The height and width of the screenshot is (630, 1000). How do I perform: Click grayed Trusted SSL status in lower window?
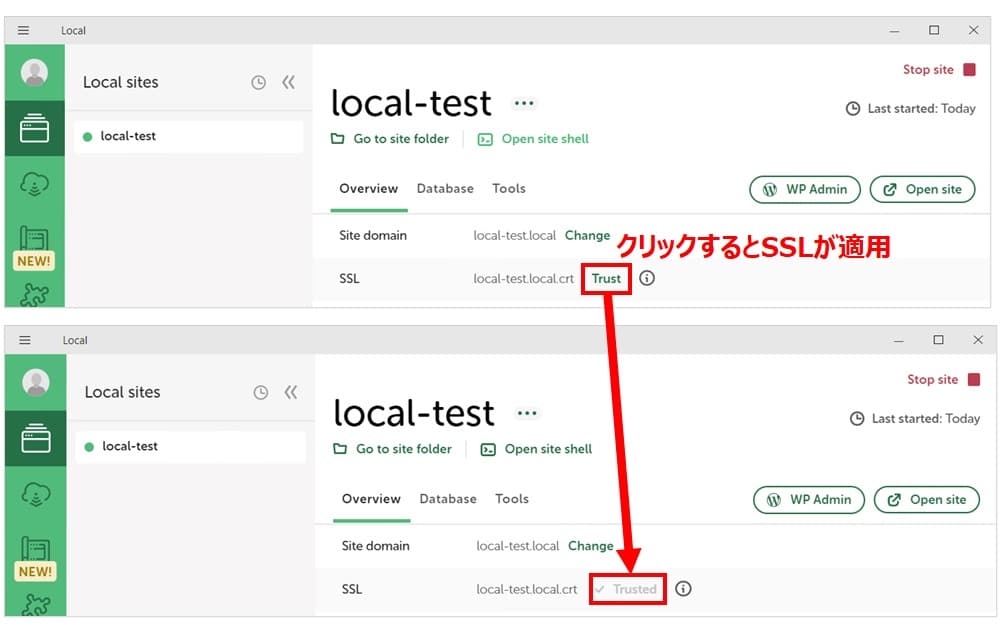click(x=628, y=589)
